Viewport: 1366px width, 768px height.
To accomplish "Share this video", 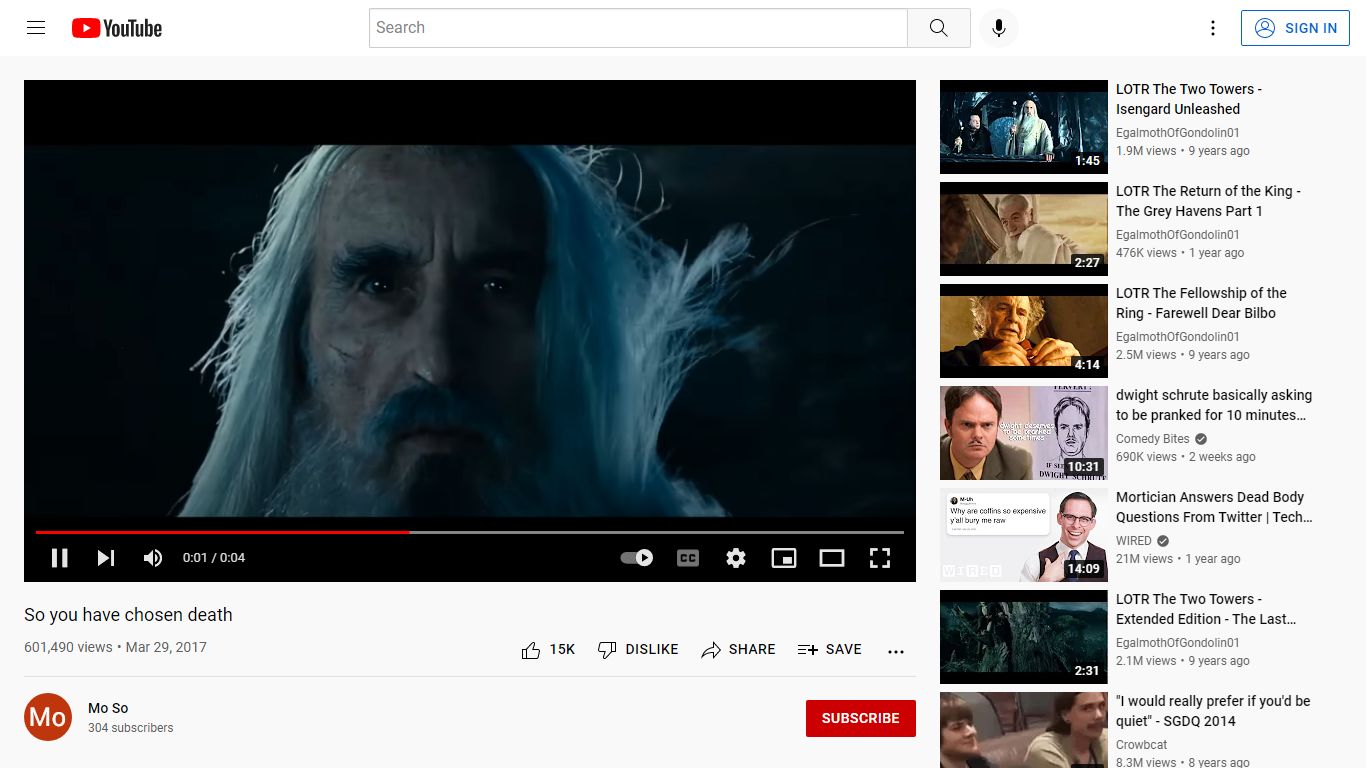I will pyautogui.click(x=738, y=650).
